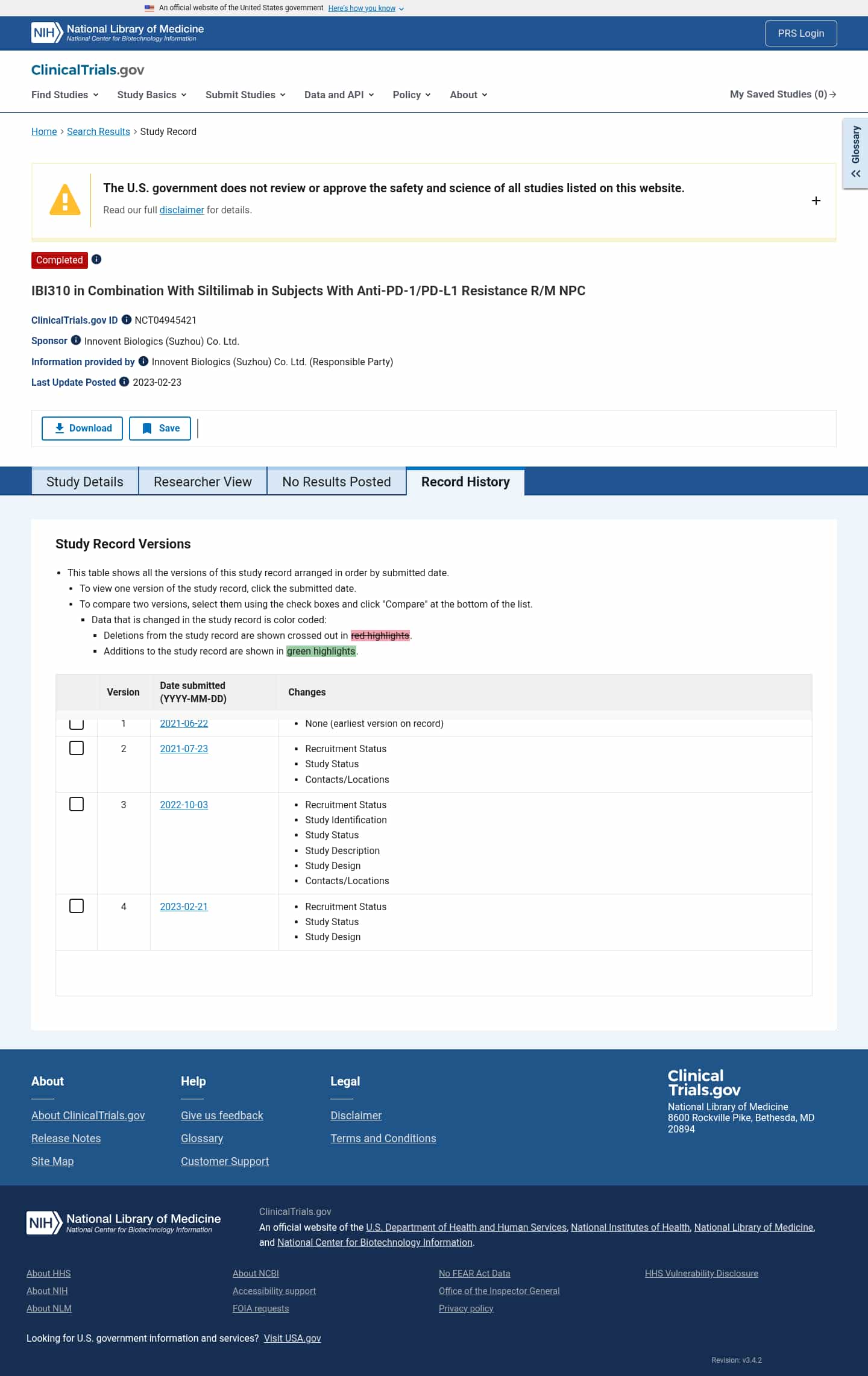Open Glossary link in footer Help section
868x1376 pixels.
click(x=202, y=1138)
